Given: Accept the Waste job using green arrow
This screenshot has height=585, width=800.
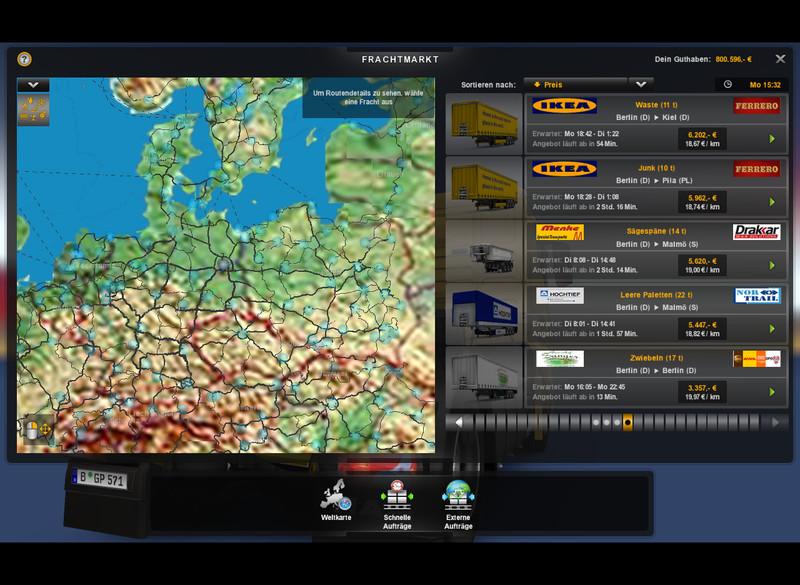Looking at the screenshot, I should pos(772,139).
